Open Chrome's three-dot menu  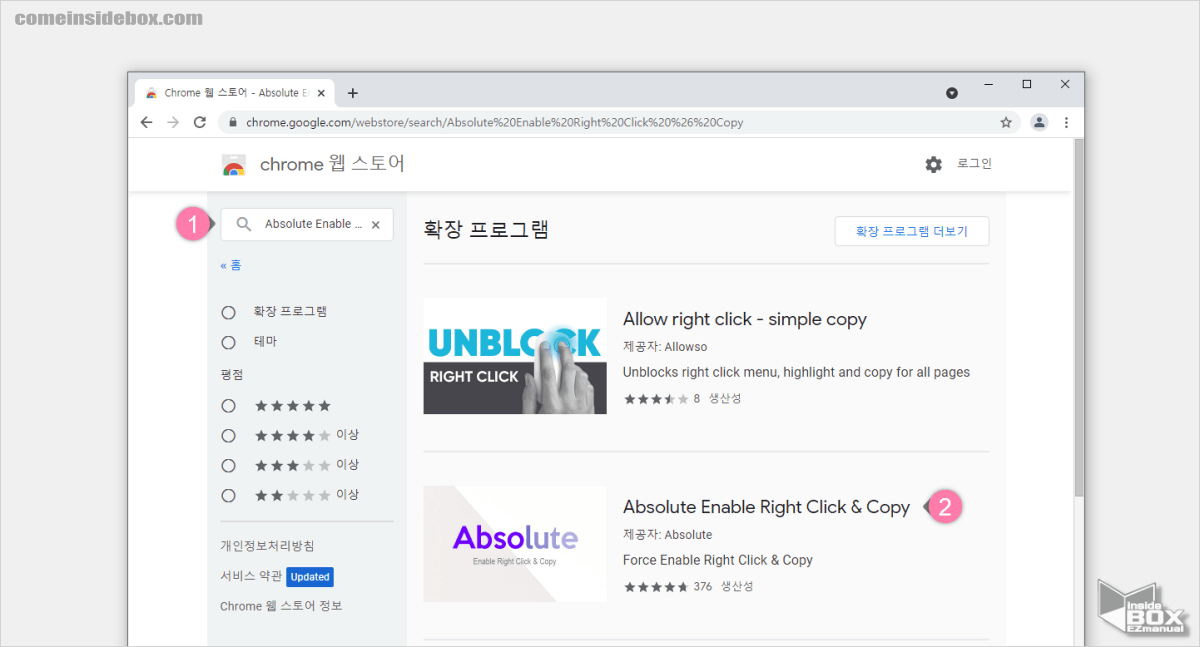coord(1066,122)
